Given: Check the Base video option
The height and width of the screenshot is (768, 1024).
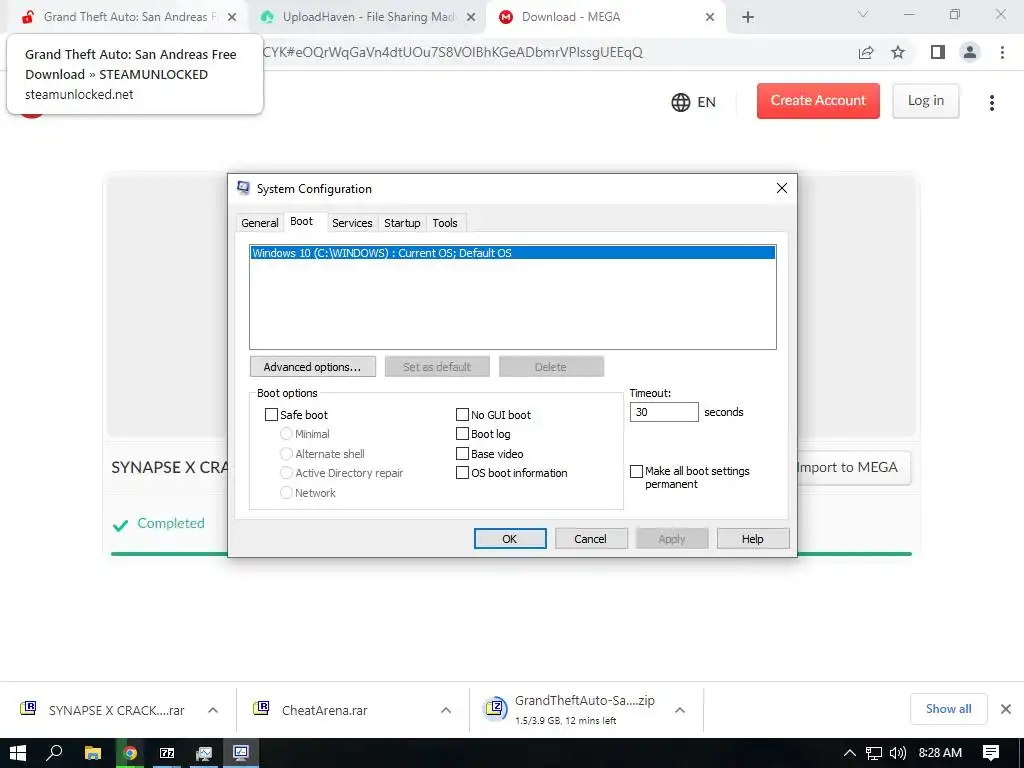Looking at the screenshot, I should (462, 453).
